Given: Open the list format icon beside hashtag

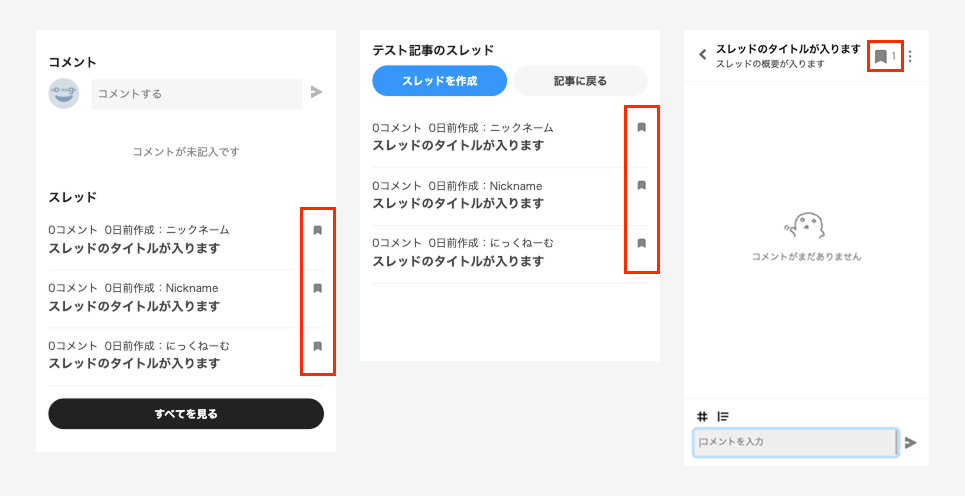Looking at the screenshot, I should point(723,416).
